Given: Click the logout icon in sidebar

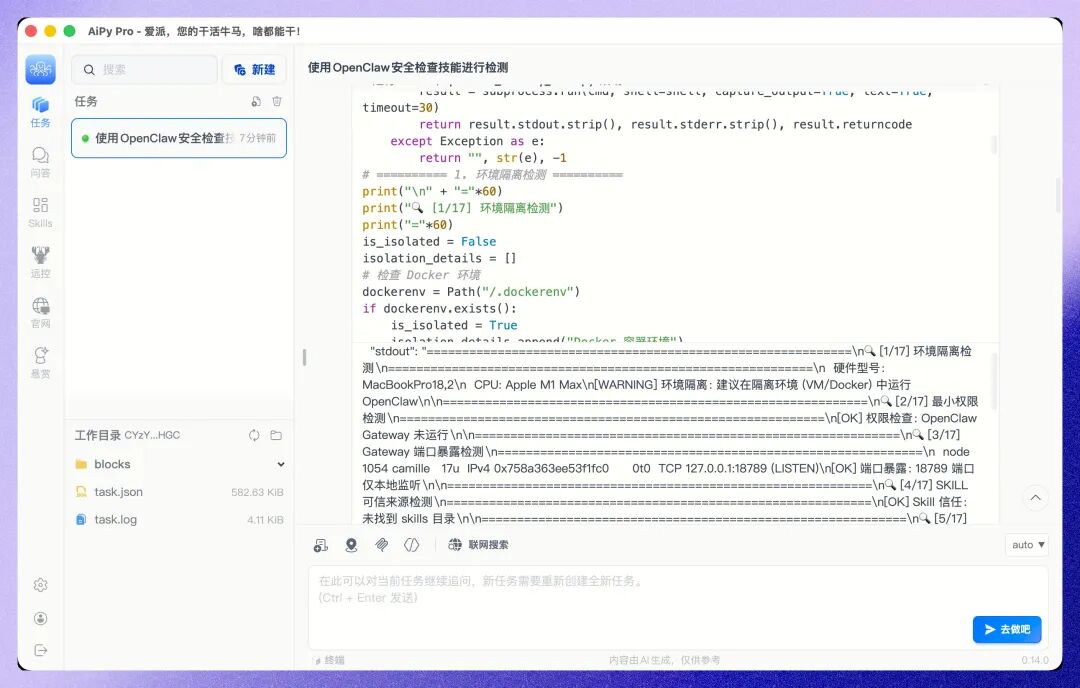Looking at the screenshot, I should [x=41, y=650].
